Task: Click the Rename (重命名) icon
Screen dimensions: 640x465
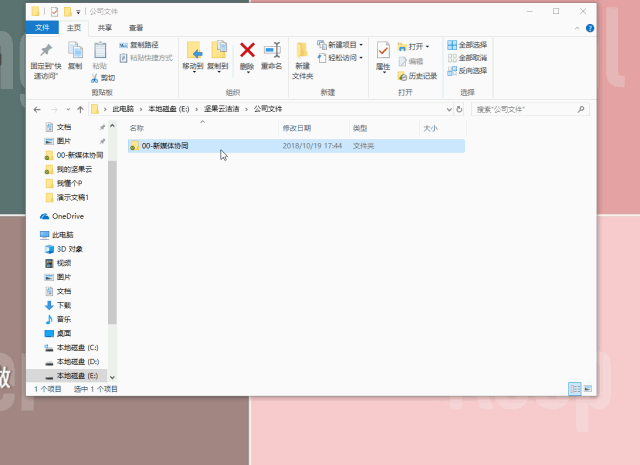Action: [272, 51]
